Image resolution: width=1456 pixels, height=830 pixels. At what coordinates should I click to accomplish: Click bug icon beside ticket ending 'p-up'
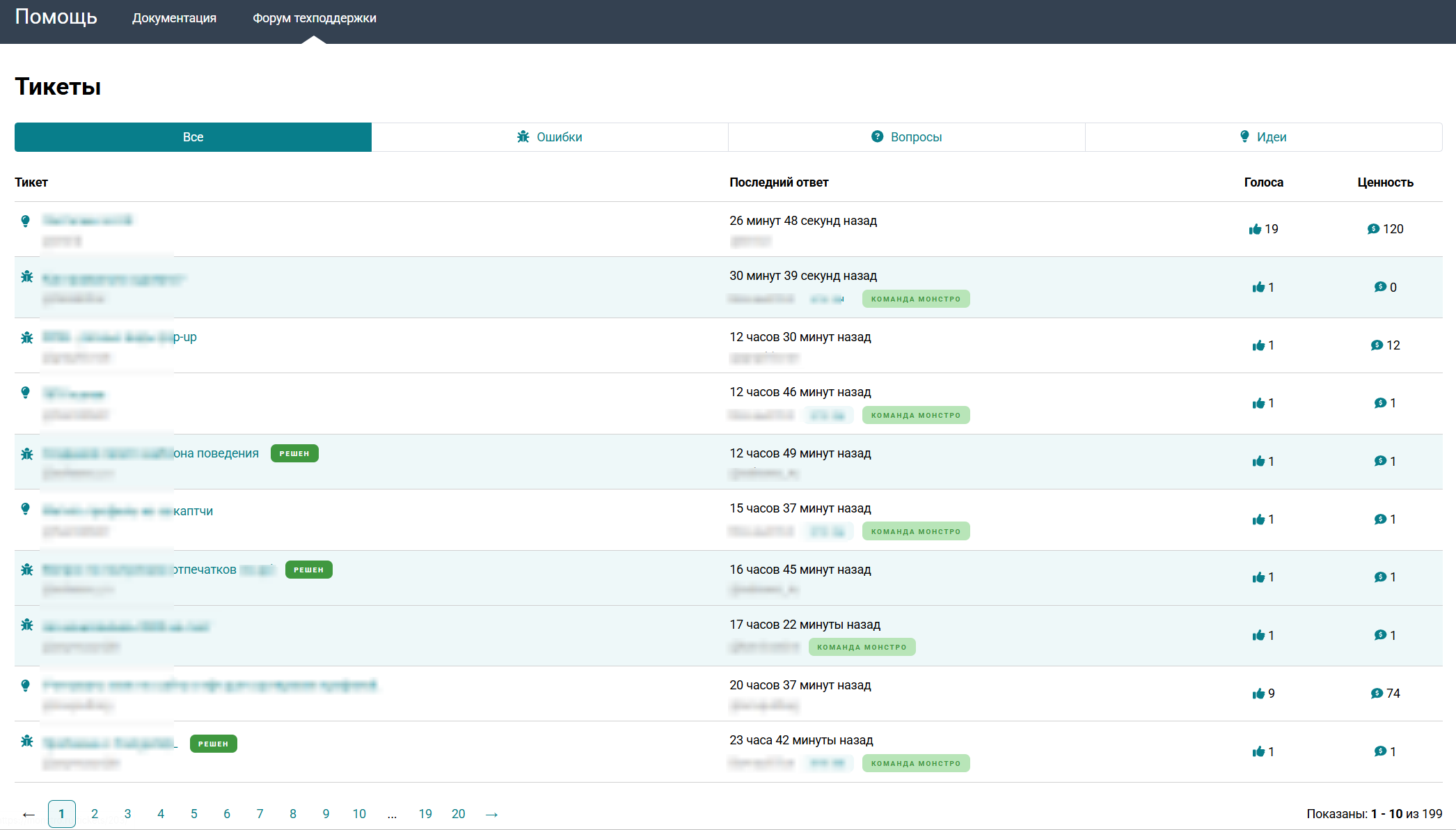(x=27, y=338)
